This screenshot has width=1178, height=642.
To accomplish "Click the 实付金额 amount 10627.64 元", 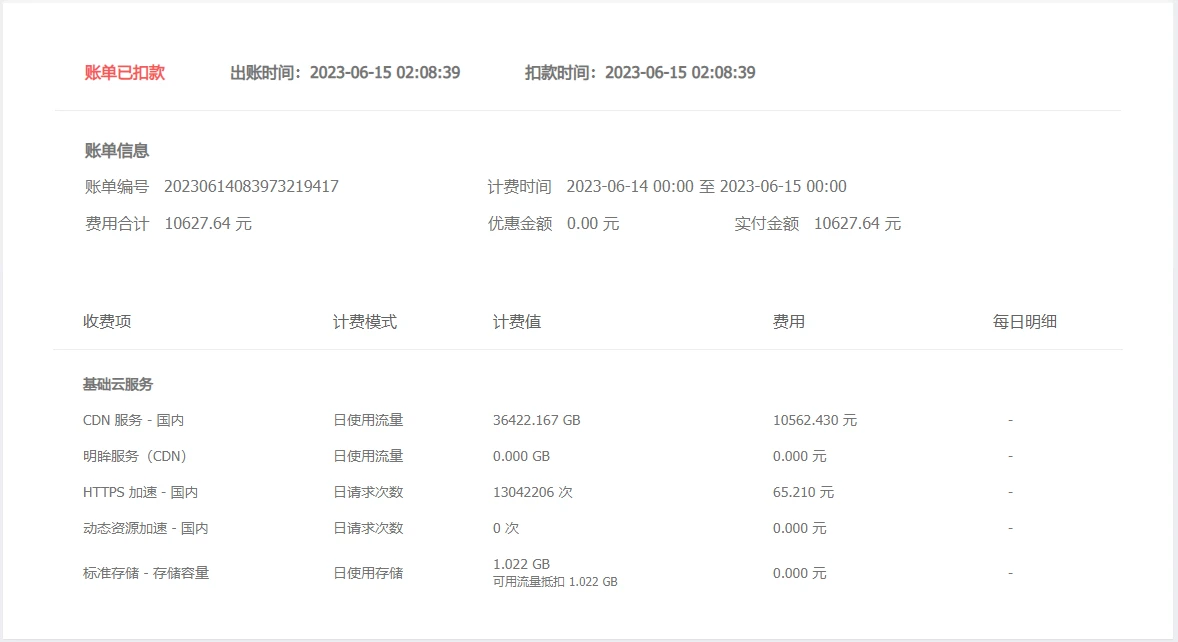I will click(x=857, y=224).
